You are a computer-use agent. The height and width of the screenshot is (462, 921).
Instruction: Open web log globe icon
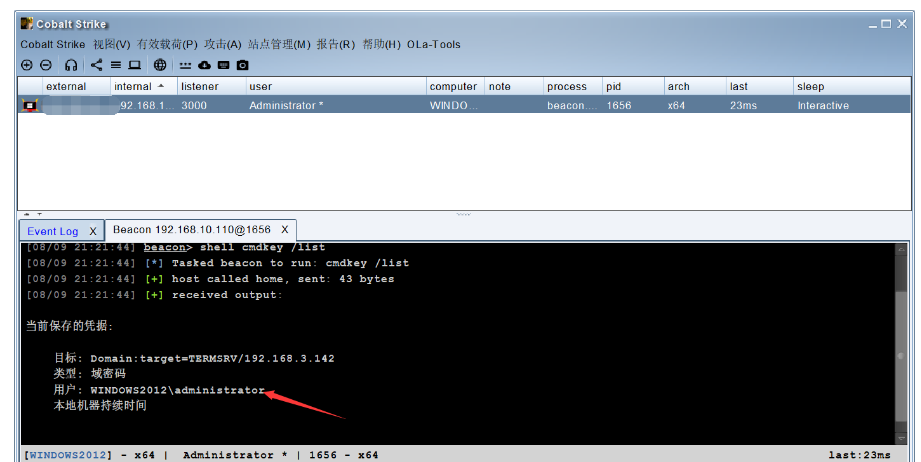pyautogui.click(x=160, y=65)
